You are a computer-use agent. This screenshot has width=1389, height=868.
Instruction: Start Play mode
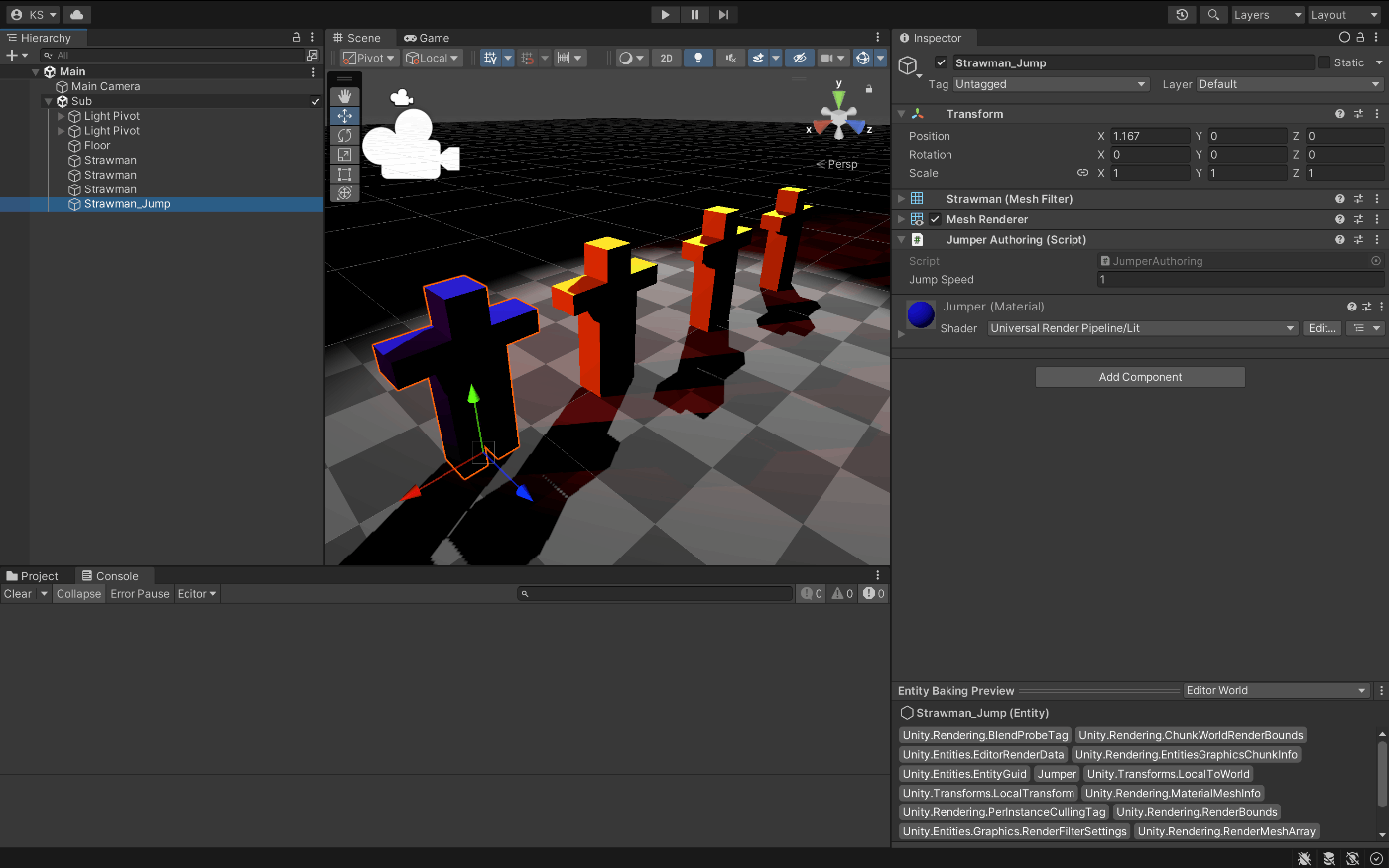665,15
